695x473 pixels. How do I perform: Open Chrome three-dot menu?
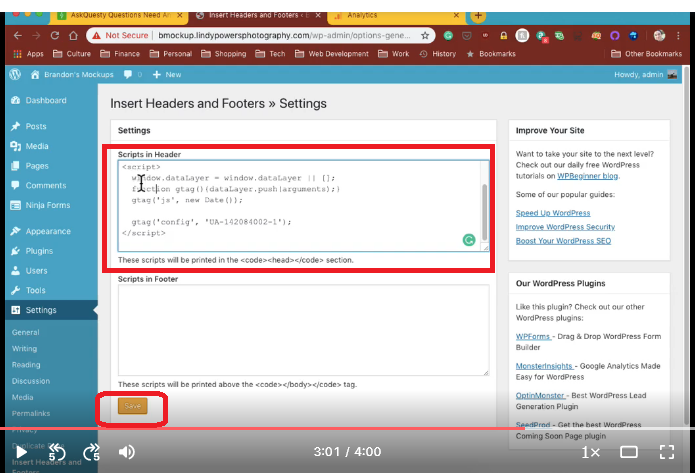click(x=678, y=35)
